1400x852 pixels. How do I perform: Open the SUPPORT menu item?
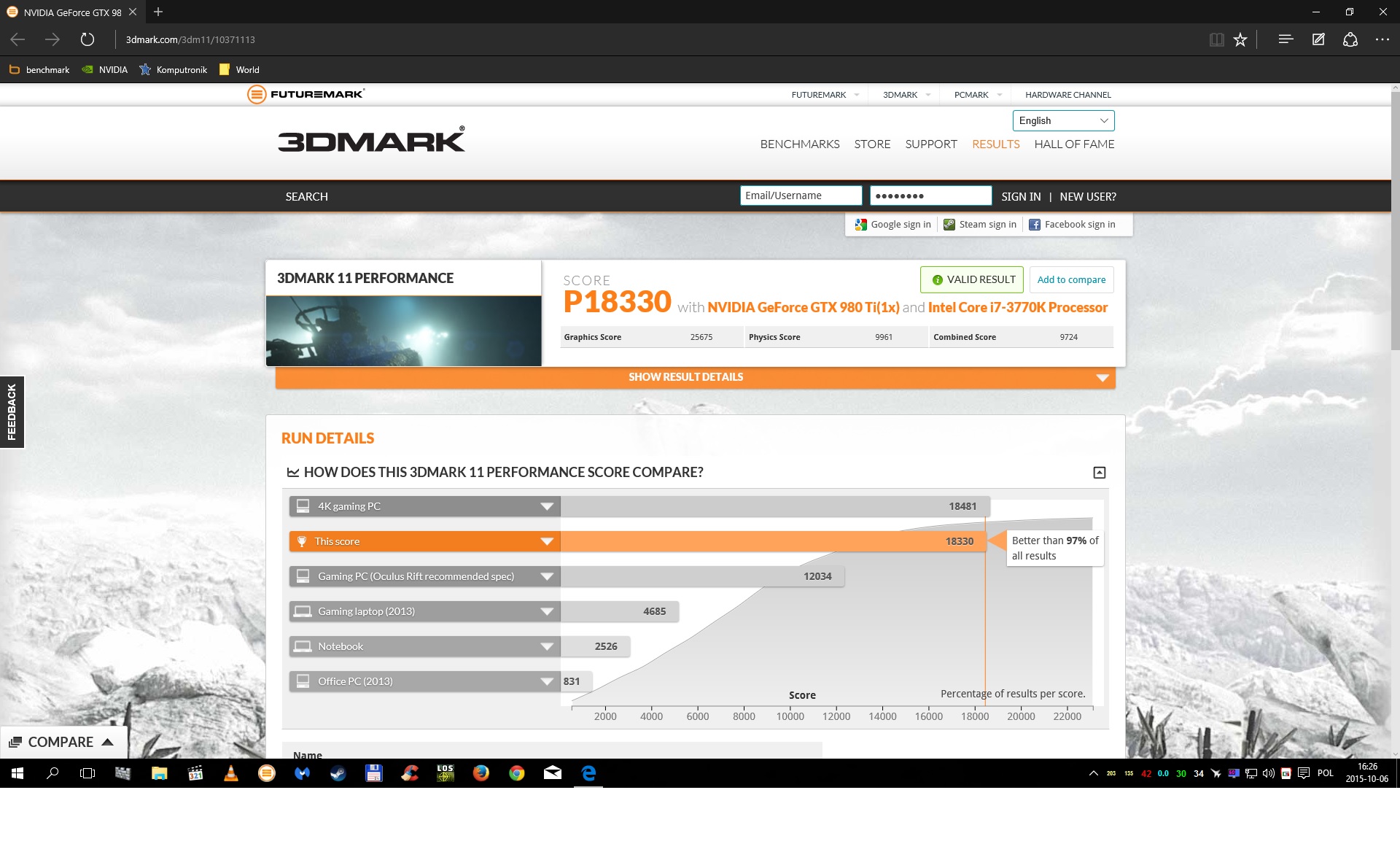tap(931, 144)
